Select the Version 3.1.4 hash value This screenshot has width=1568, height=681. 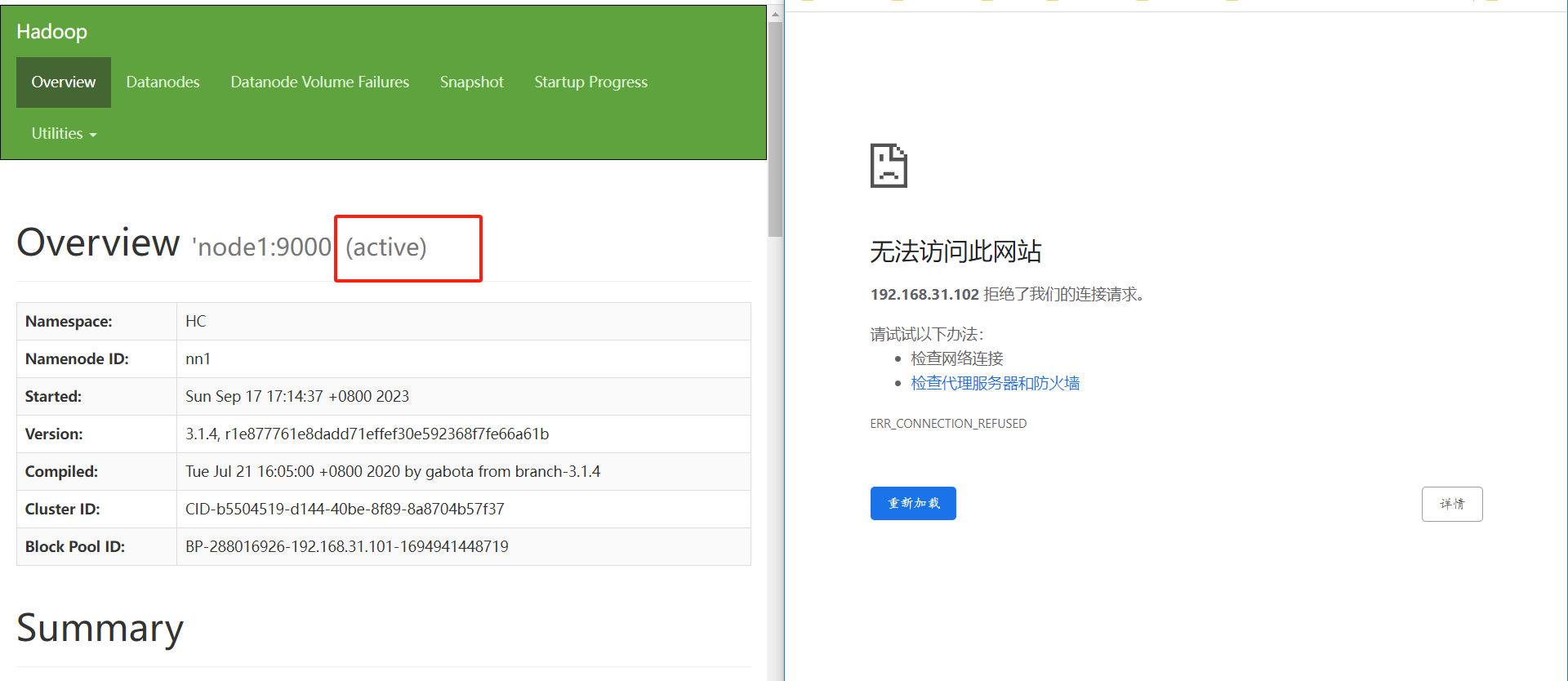click(367, 434)
